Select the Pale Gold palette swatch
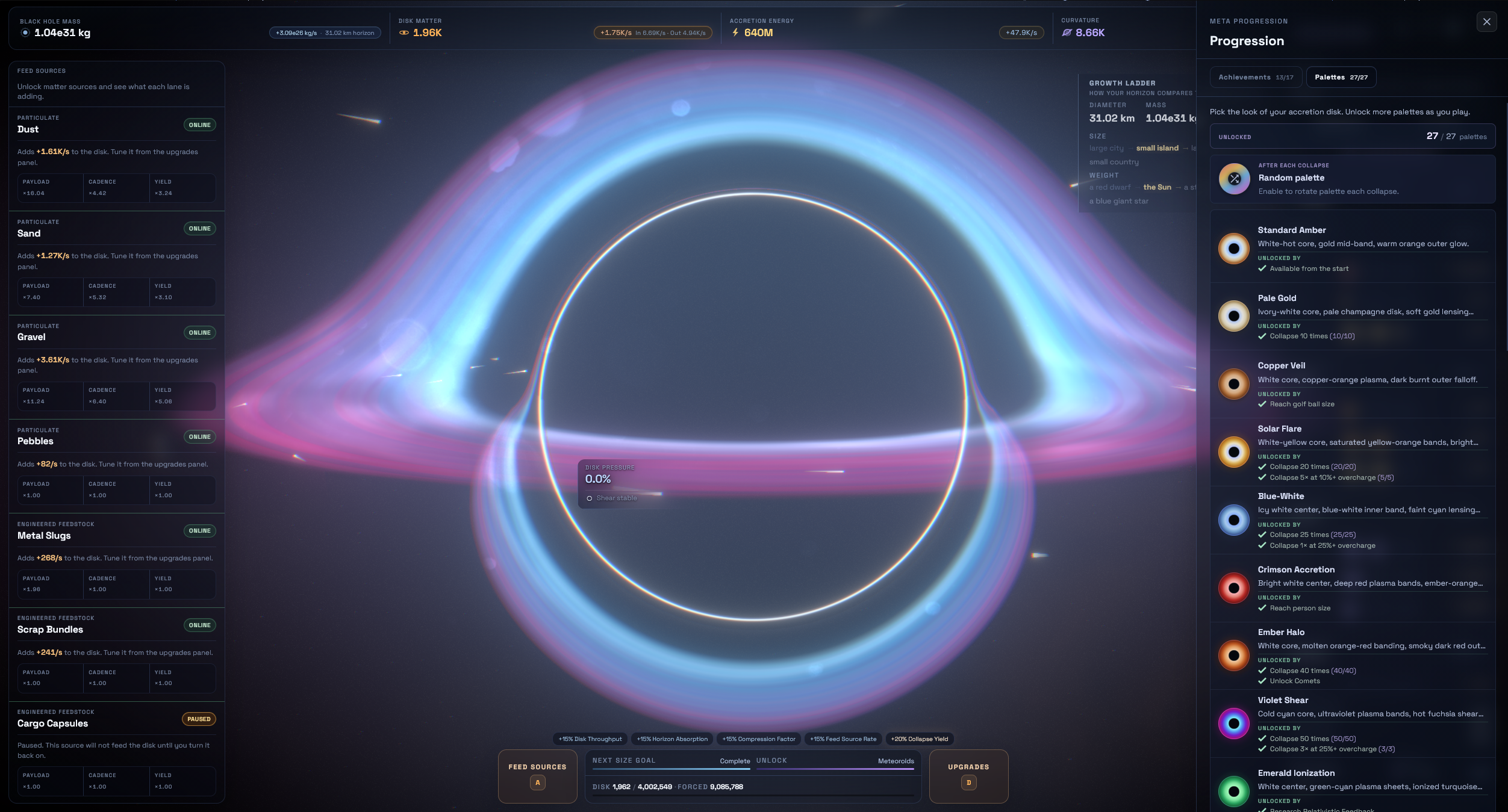 [x=1234, y=316]
